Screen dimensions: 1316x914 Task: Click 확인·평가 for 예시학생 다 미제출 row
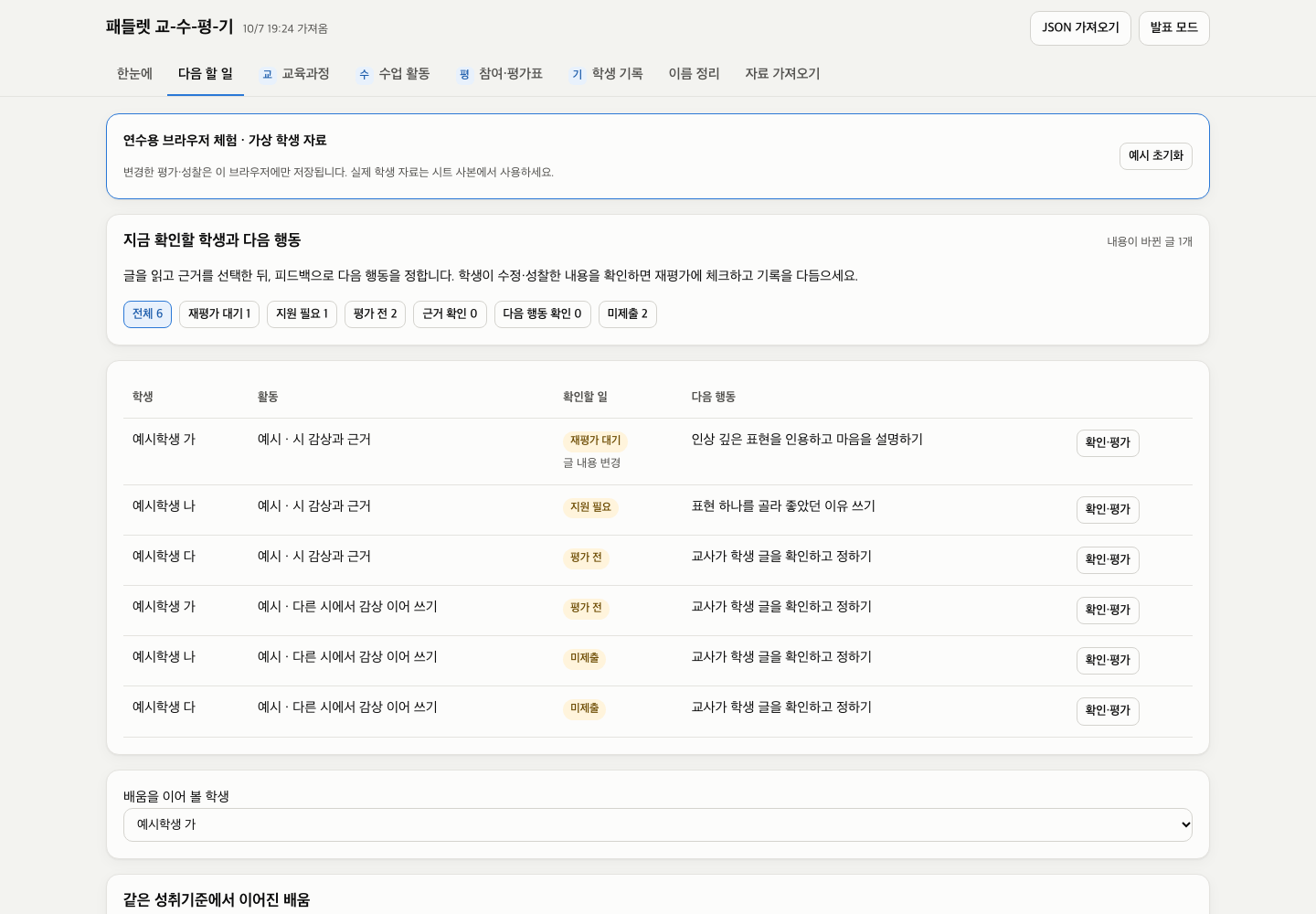pyautogui.click(x=1108, y=711)
